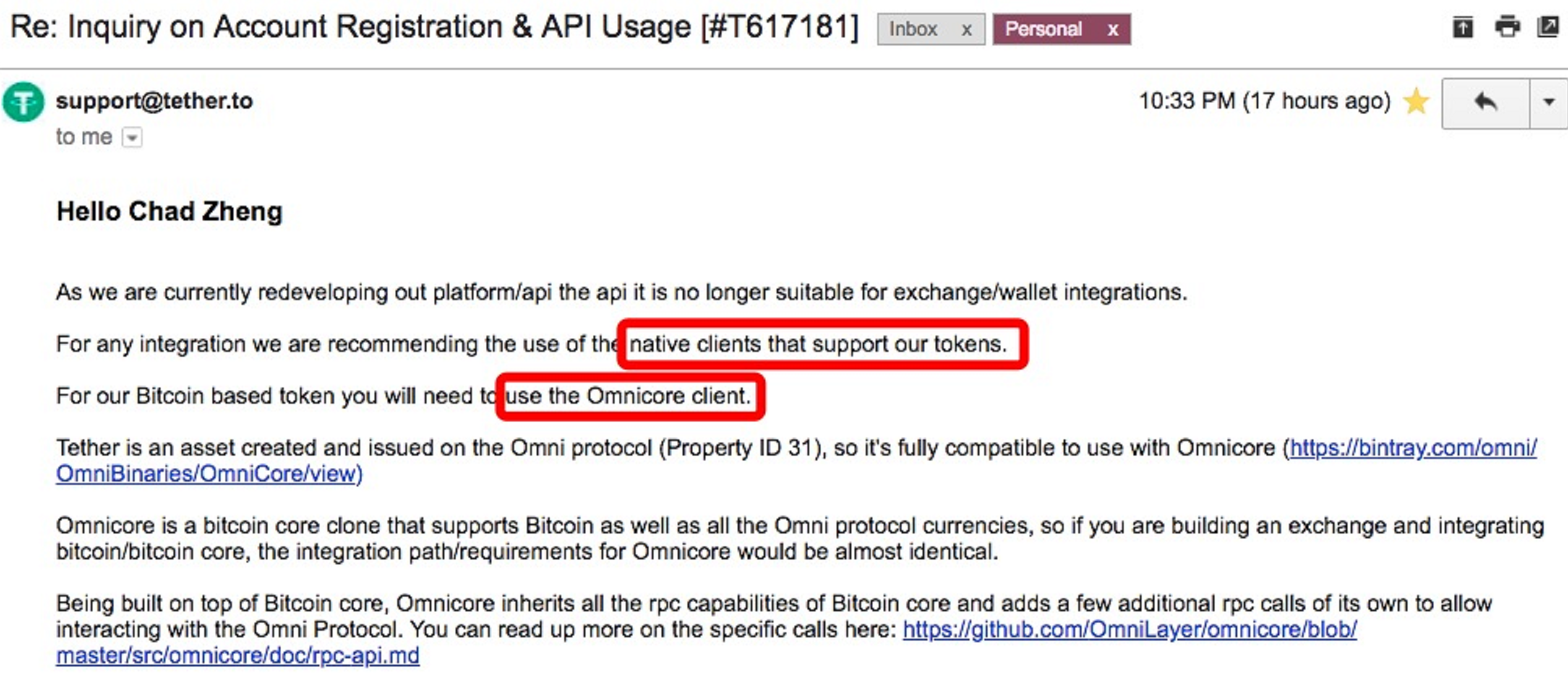Click the upward-arrow expand all icon
1568x675 pixels.
pos(1463,28)
